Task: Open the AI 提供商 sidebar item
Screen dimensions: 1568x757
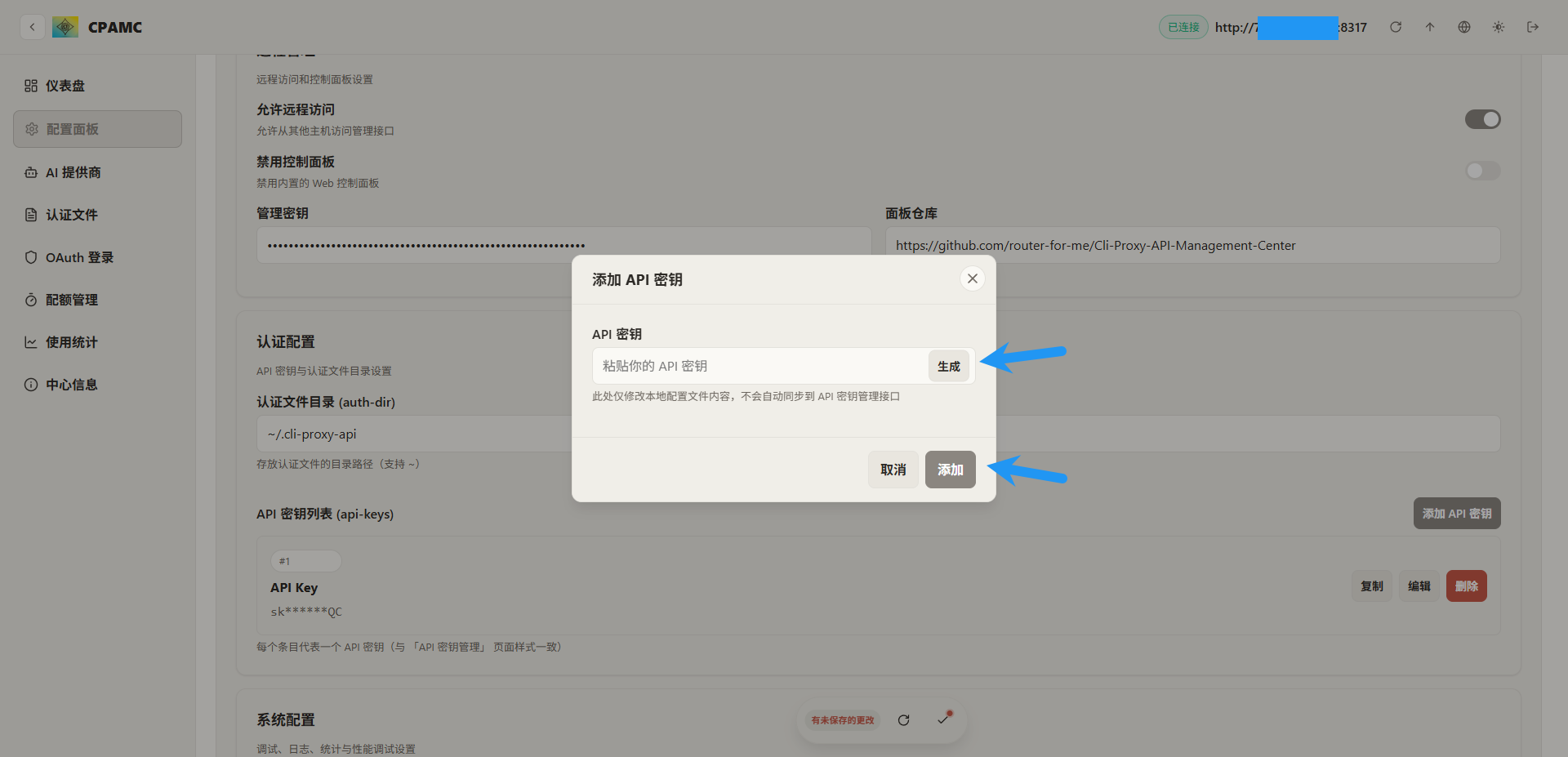Action: click(73, 172)
